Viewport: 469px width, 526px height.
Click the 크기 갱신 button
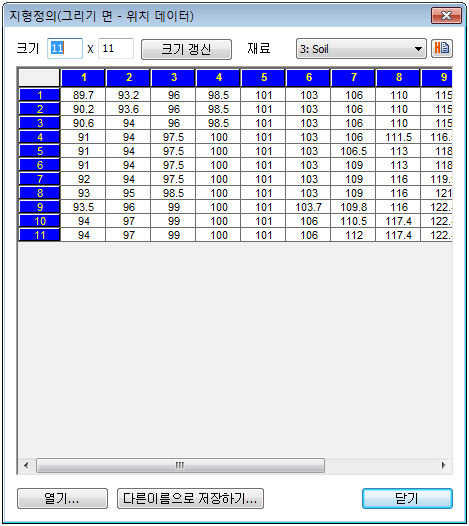186,49
